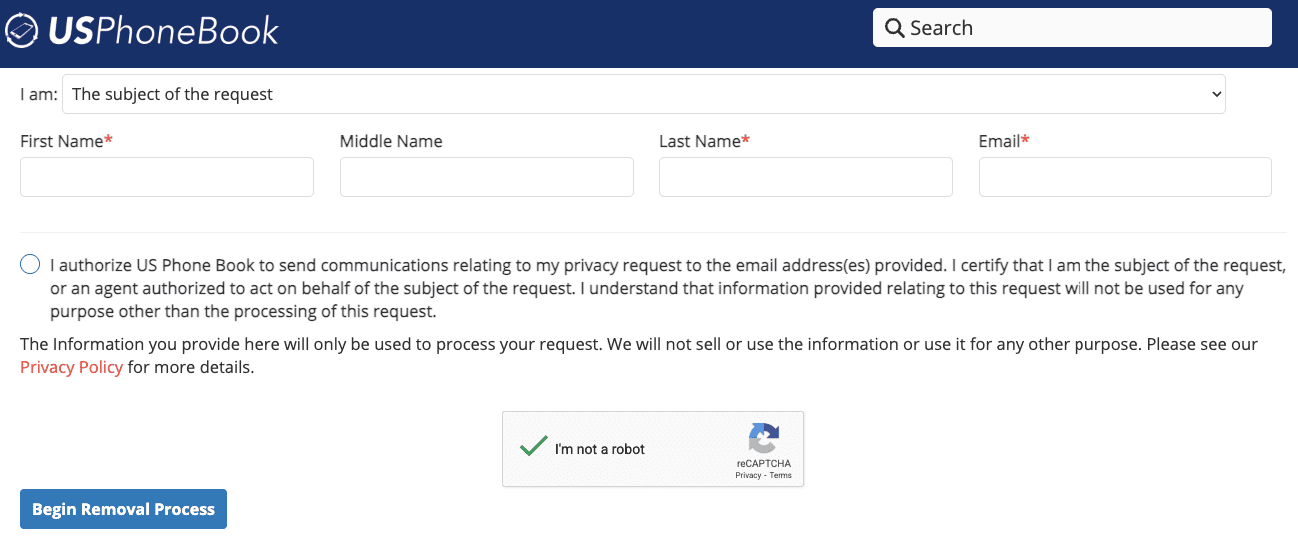Click the reCAPTCHA logo icon
1298x555 pixels.
pos(763,438)
